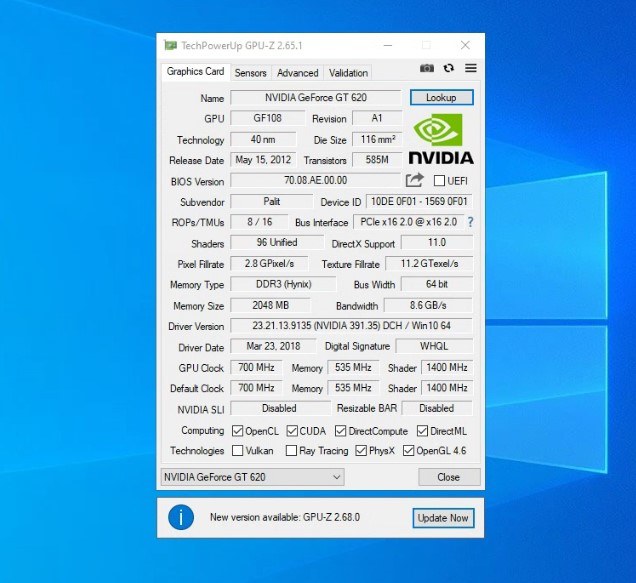Click the Memory Size 2048 MB value
Viewport: 636px width, 583px height.
point(270,305)
